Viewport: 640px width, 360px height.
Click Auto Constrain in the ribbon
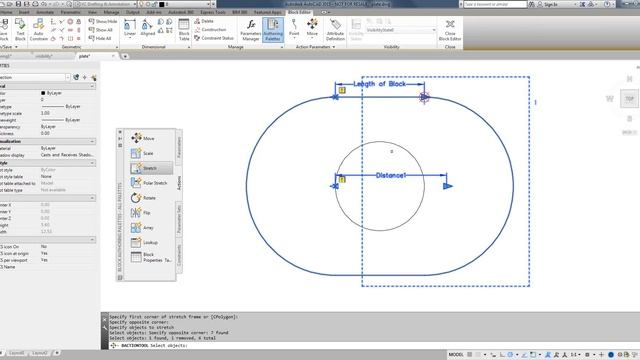[x=38, y=29]
